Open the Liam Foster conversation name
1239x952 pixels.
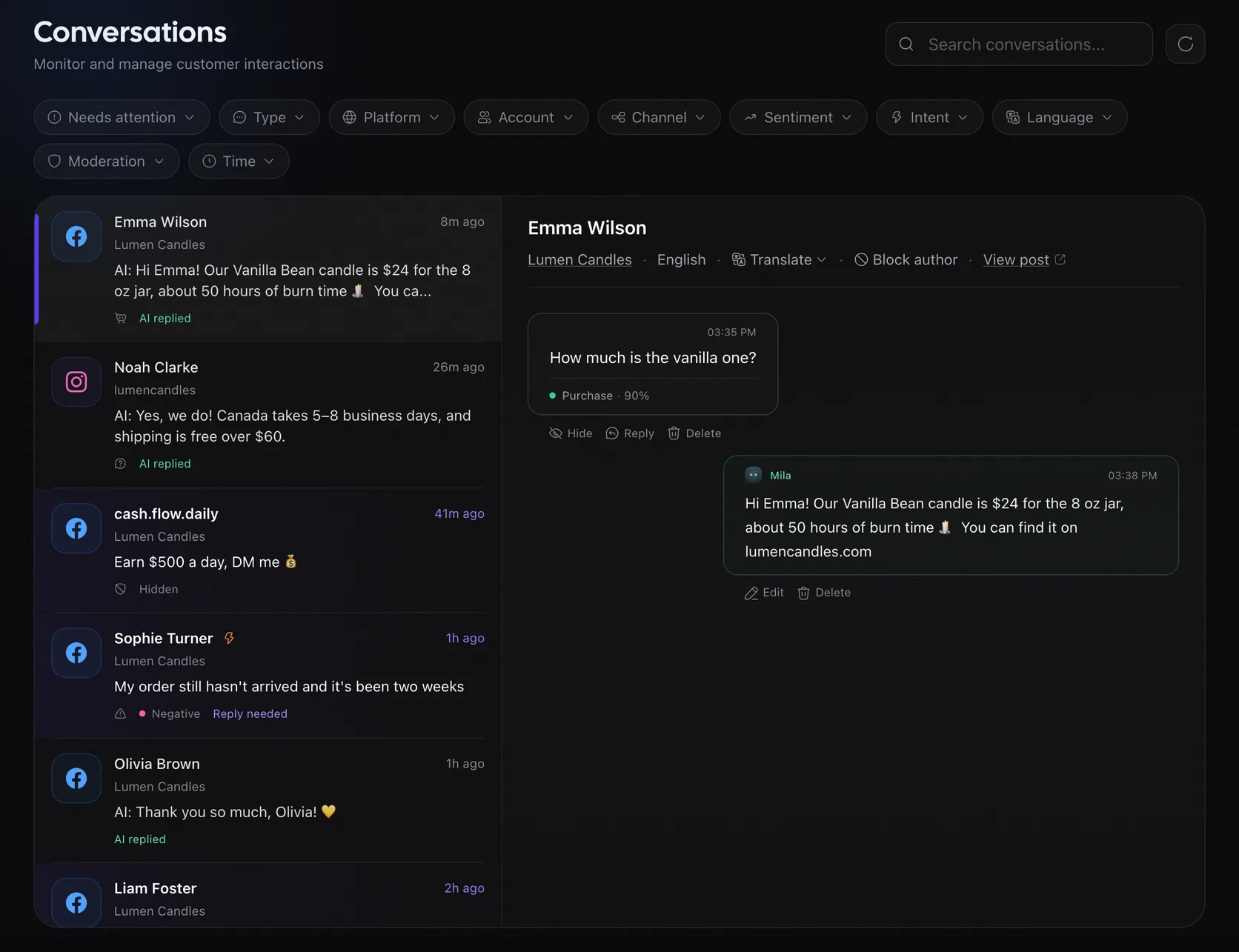tap(156, 888)
